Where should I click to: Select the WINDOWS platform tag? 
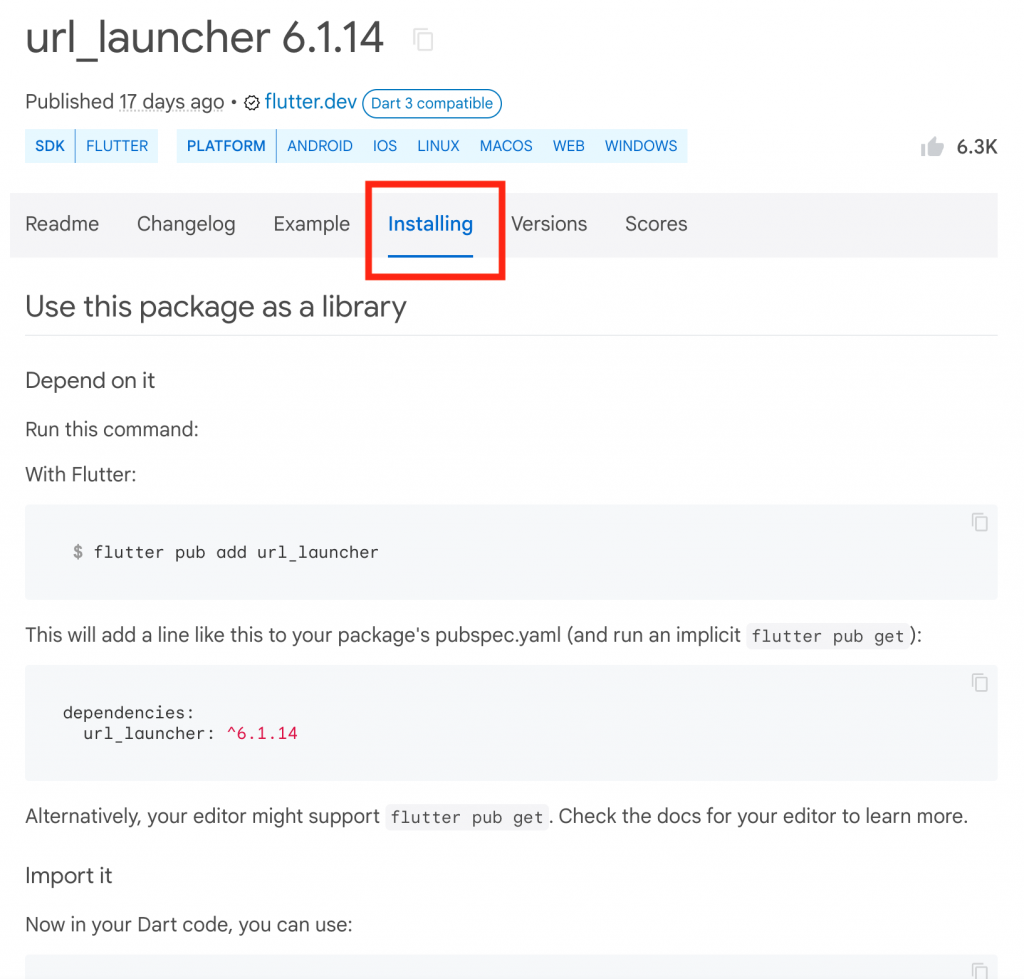(x=641, y=146)
